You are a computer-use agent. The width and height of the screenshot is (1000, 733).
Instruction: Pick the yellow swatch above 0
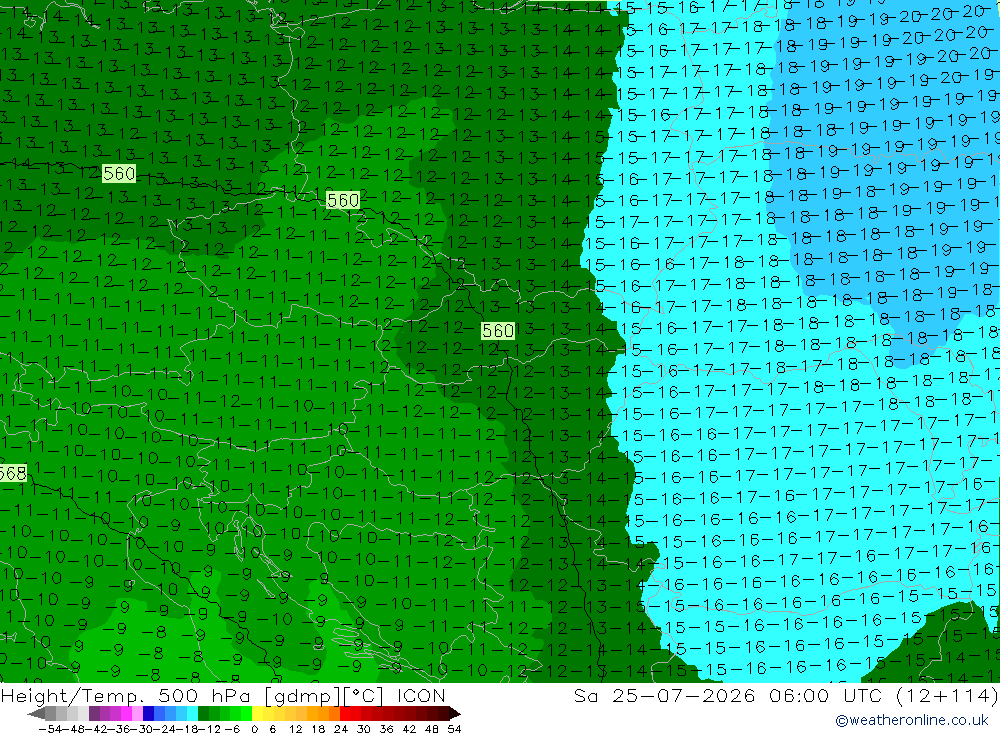(x=257, y=714)
